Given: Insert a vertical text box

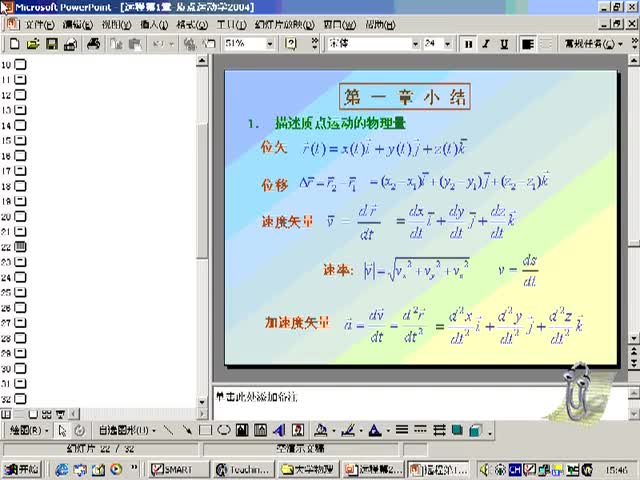Looking at the screenshot, I should (260, 430).
